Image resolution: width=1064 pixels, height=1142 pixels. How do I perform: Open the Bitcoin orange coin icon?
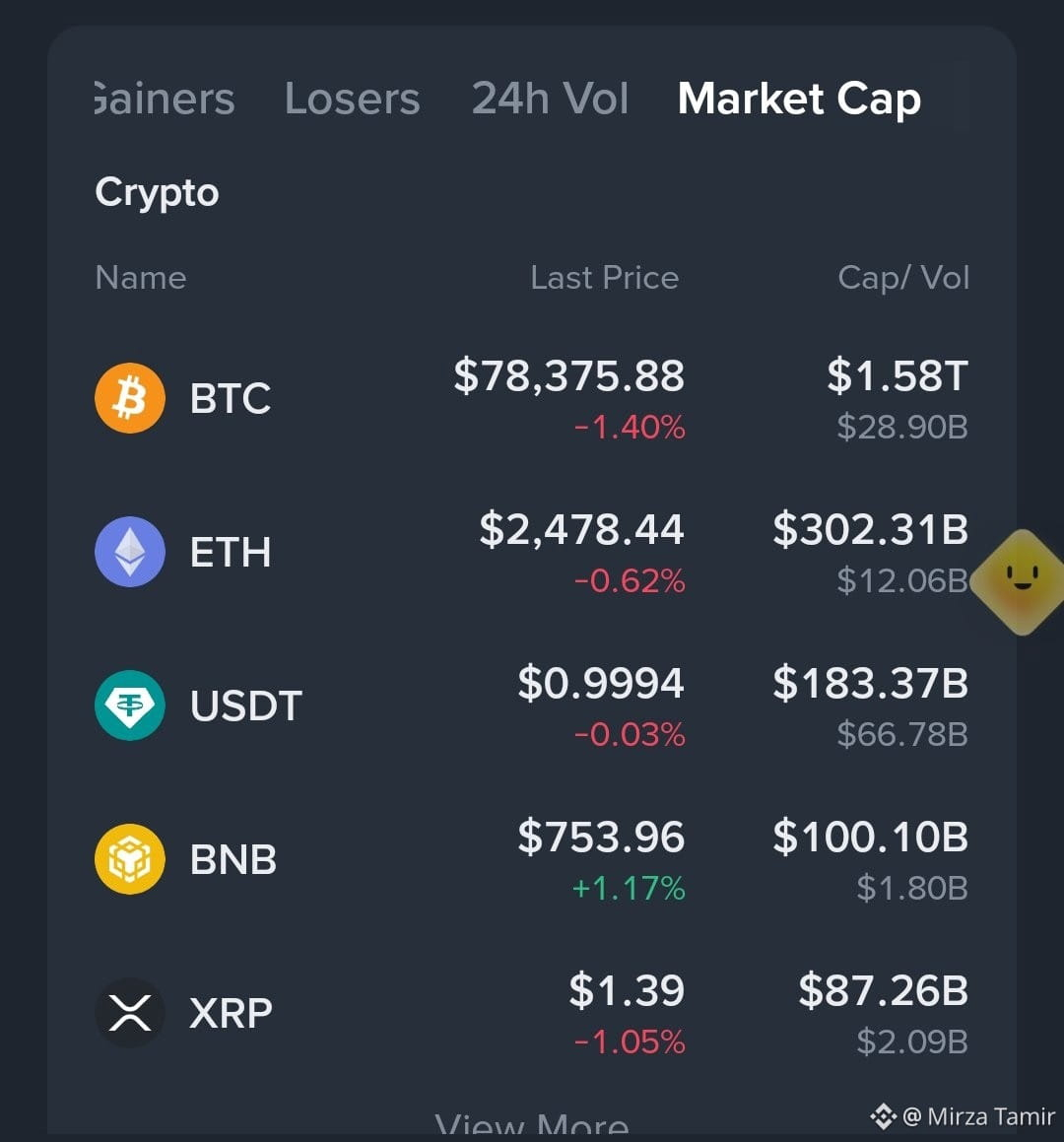(x=130, y=398)
